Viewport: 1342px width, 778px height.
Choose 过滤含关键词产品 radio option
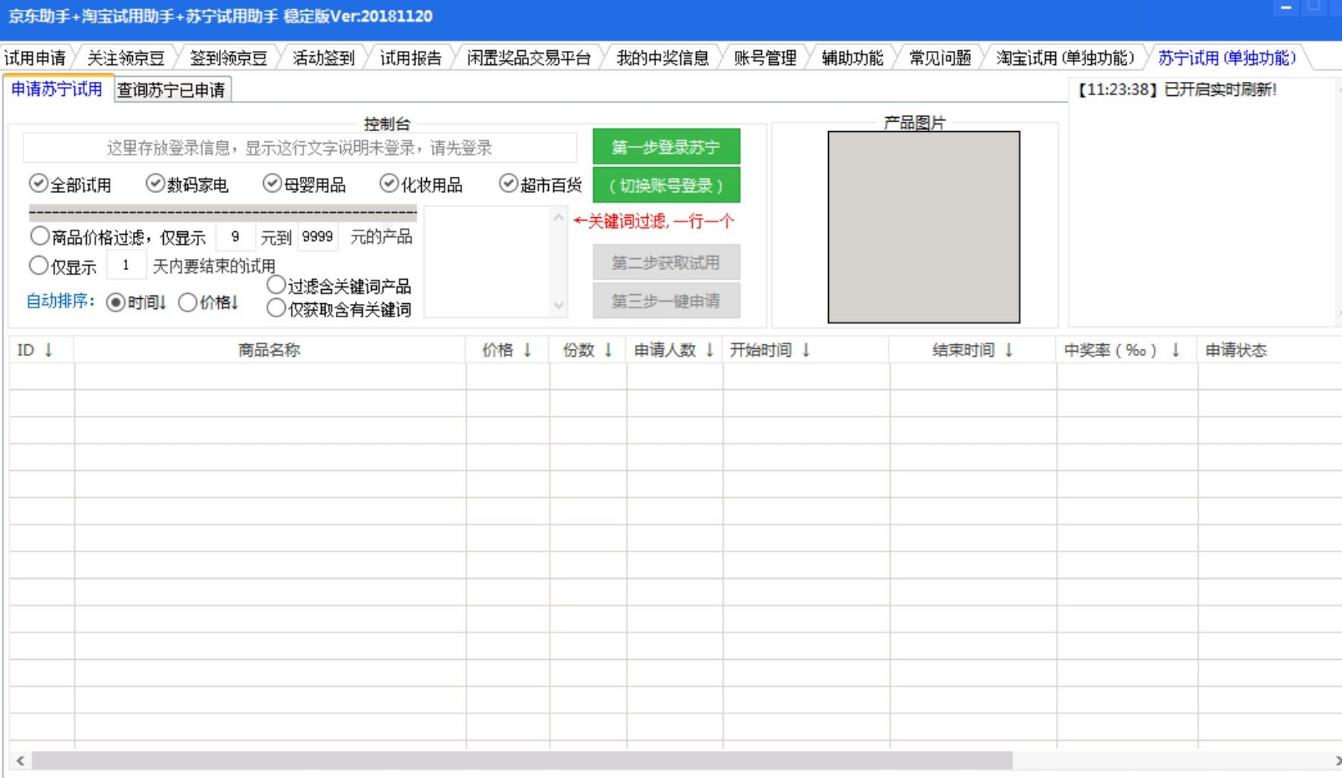[x=338, y=285]
